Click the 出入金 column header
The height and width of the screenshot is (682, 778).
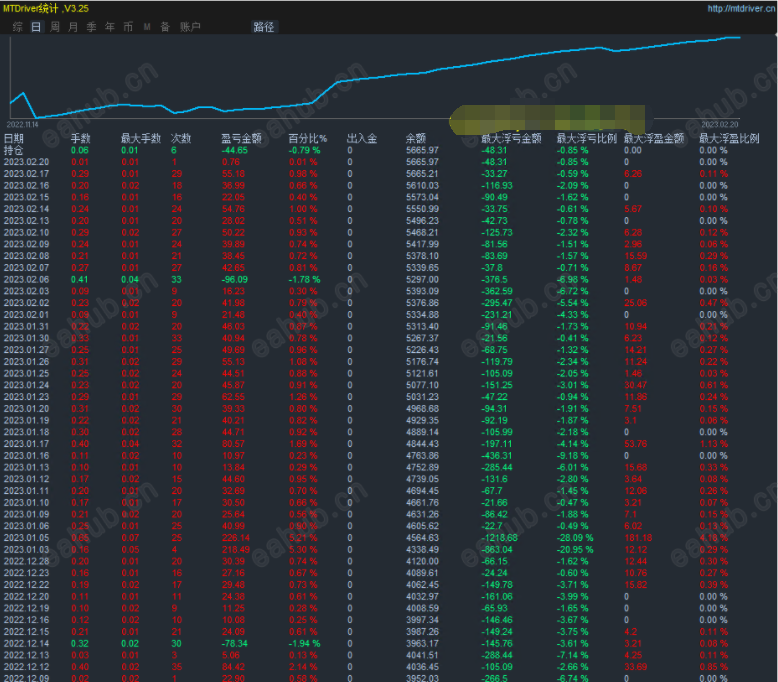coord(362,138)
